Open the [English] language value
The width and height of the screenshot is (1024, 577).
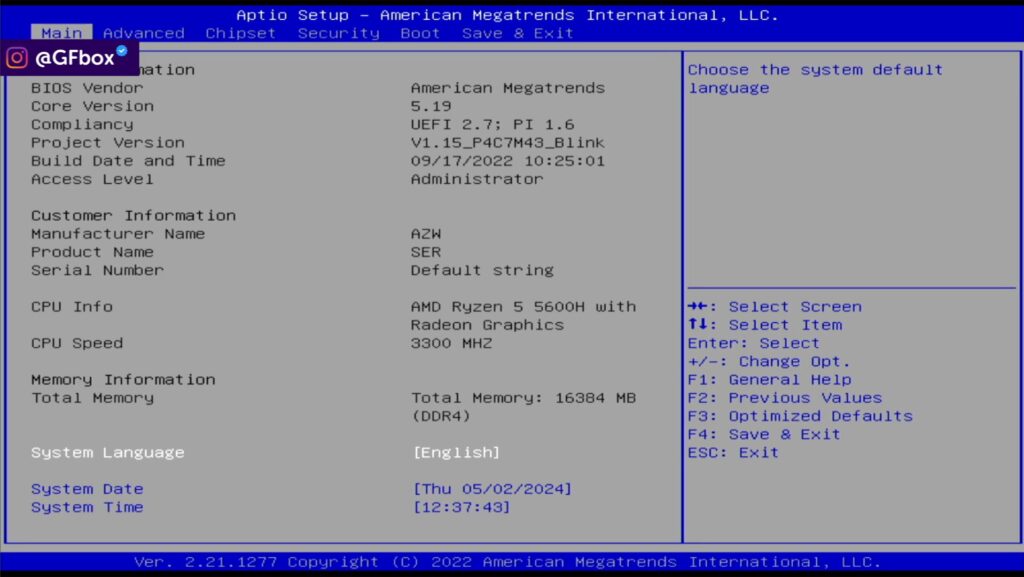click(x=456, y=452)
